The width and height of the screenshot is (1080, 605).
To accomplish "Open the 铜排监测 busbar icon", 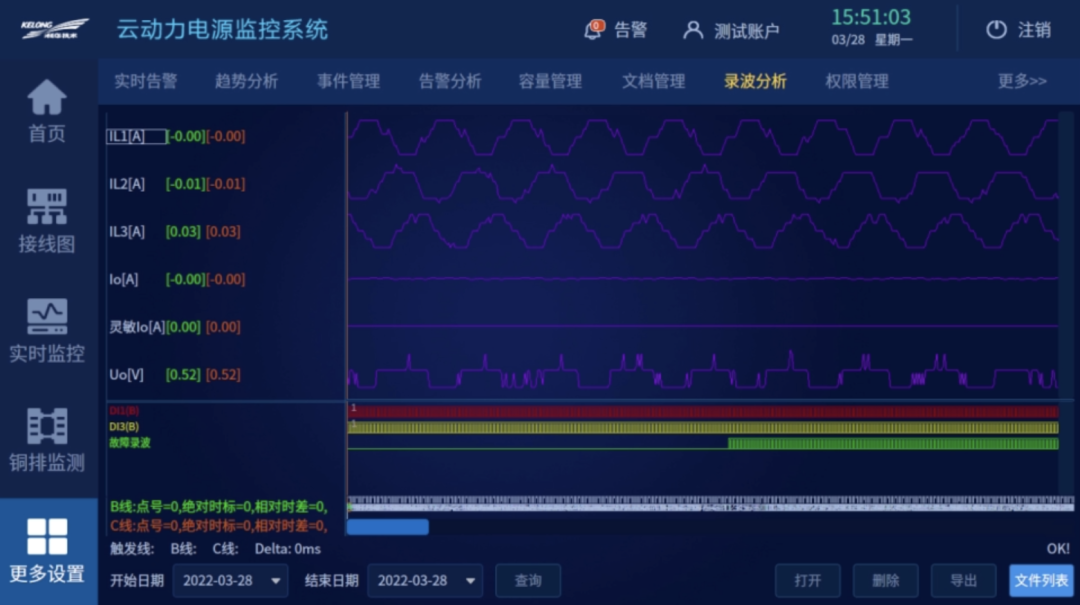I will pyautogui.click(x=47, y=427).
